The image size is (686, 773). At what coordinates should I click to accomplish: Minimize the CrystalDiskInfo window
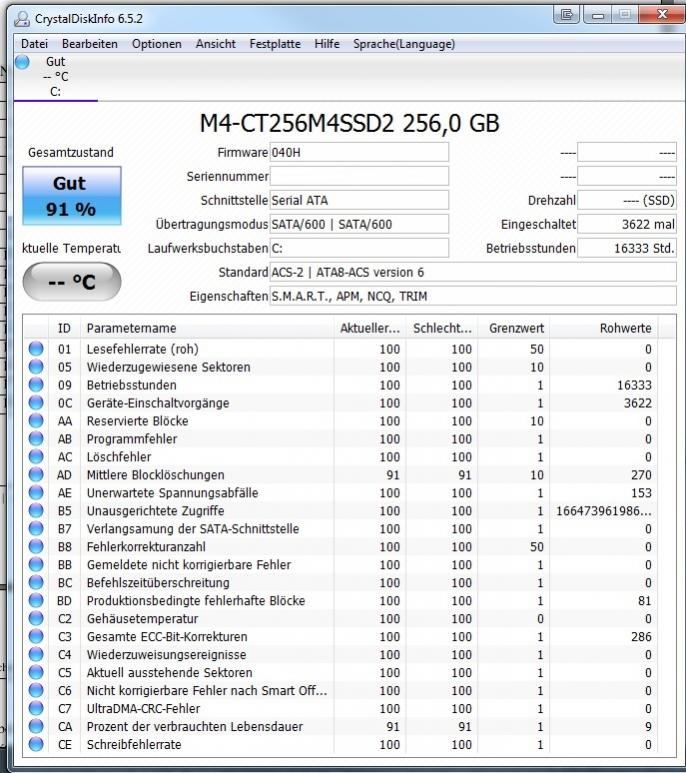pyautogui.click(x=598, y=14)
